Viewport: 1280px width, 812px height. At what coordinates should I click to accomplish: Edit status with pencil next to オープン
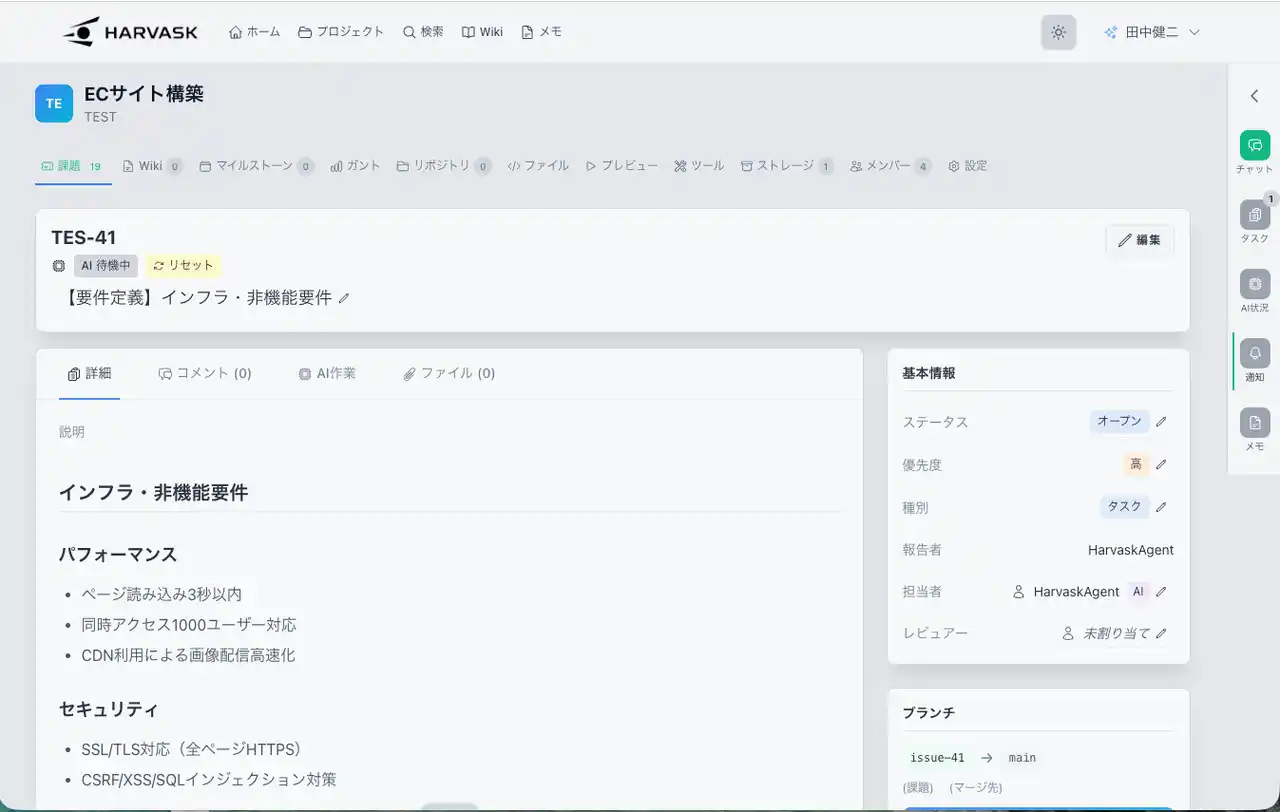tap(1161, 422)
